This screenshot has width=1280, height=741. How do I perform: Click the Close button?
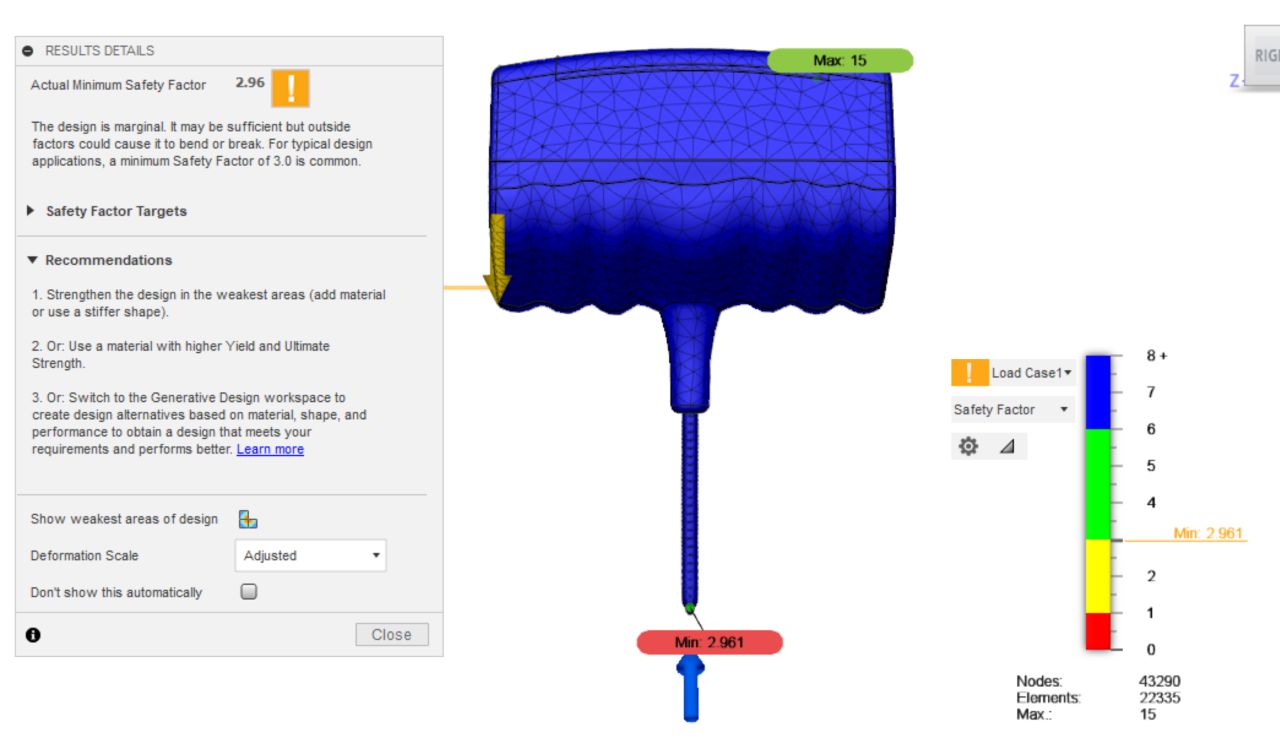(391, 634)
